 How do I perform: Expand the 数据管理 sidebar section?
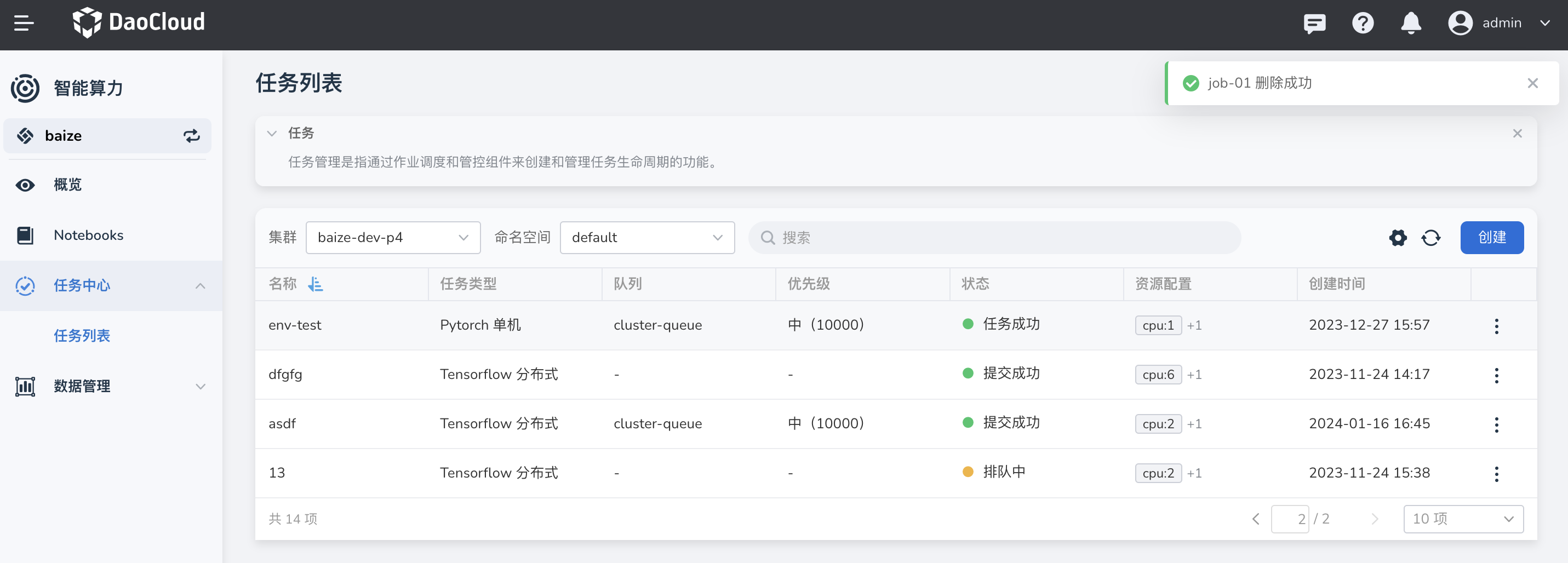click(82, 386)
